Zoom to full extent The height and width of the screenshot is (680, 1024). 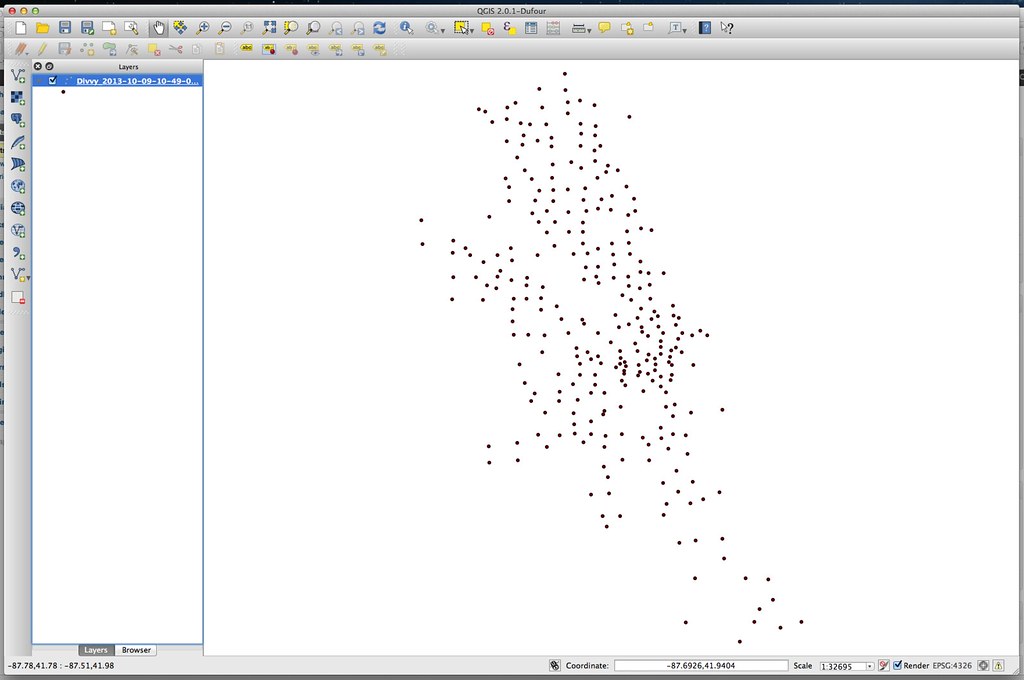(269, 27)
